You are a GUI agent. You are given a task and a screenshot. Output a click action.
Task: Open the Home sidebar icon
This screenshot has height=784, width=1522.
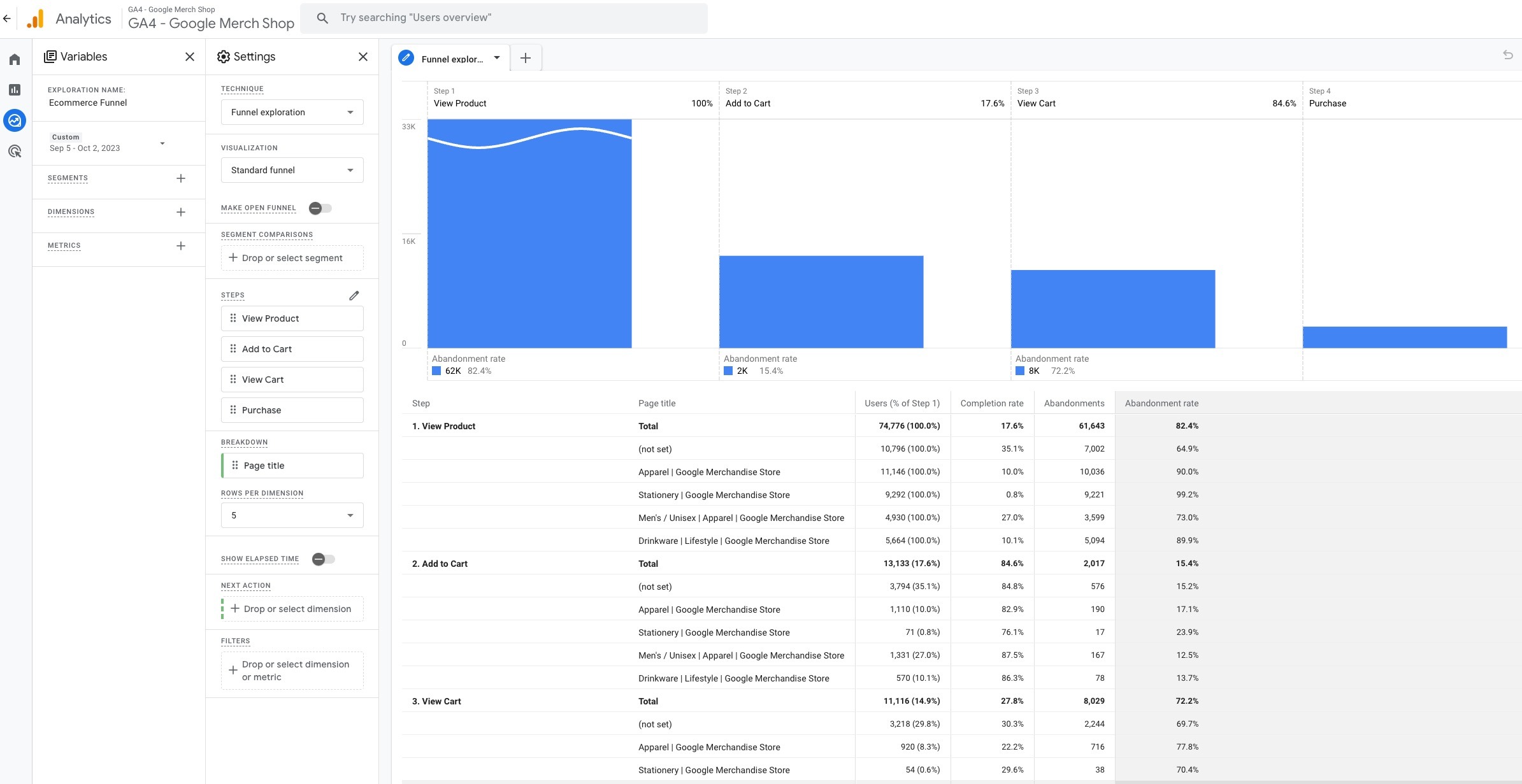15,59
